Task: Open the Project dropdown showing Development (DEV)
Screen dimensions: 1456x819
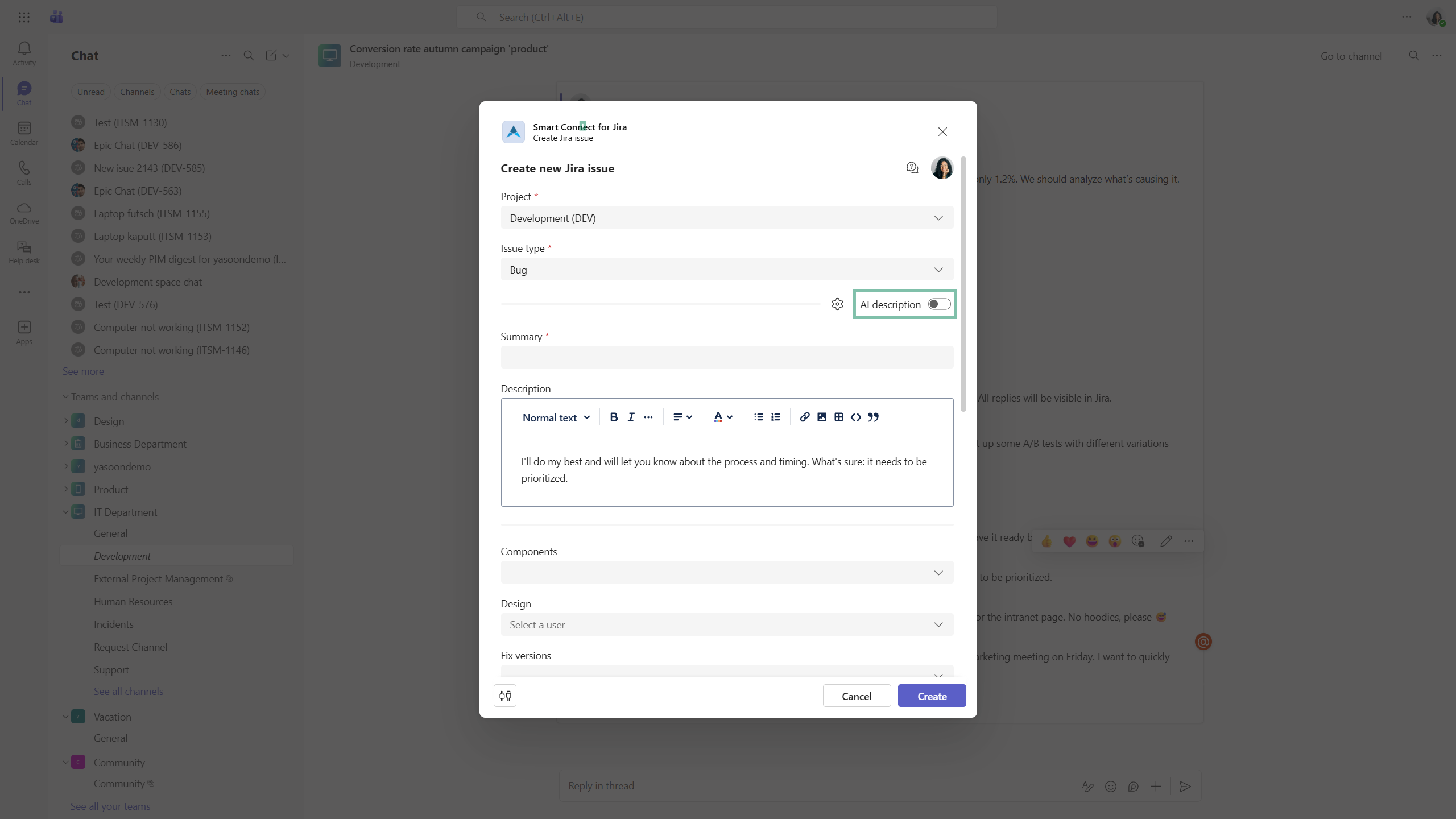Action: (x=727, y=218)
